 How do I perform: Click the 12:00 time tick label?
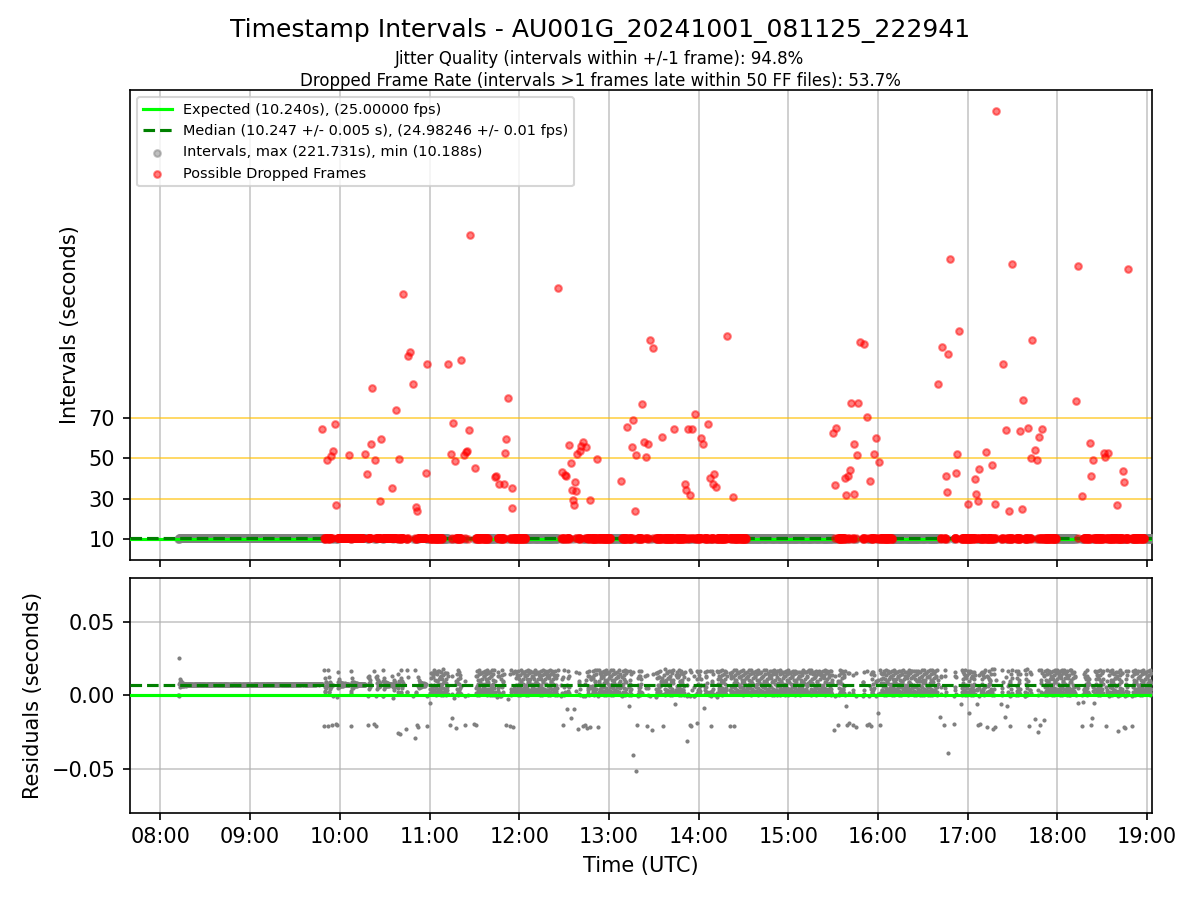pos(519,833)
